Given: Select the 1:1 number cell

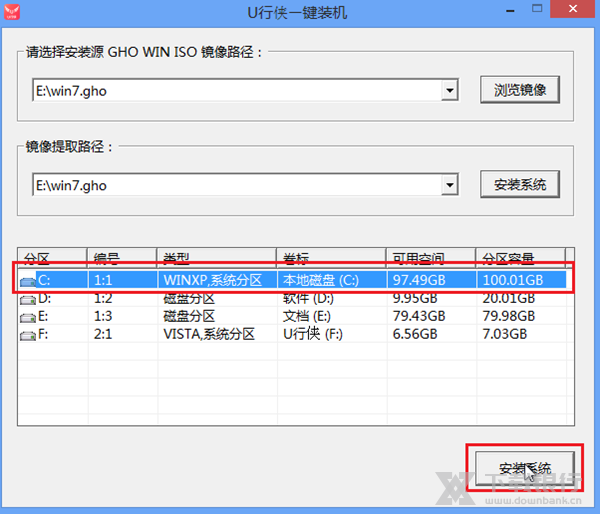Looking at the screenshot, I should click(x=123, y=280).
